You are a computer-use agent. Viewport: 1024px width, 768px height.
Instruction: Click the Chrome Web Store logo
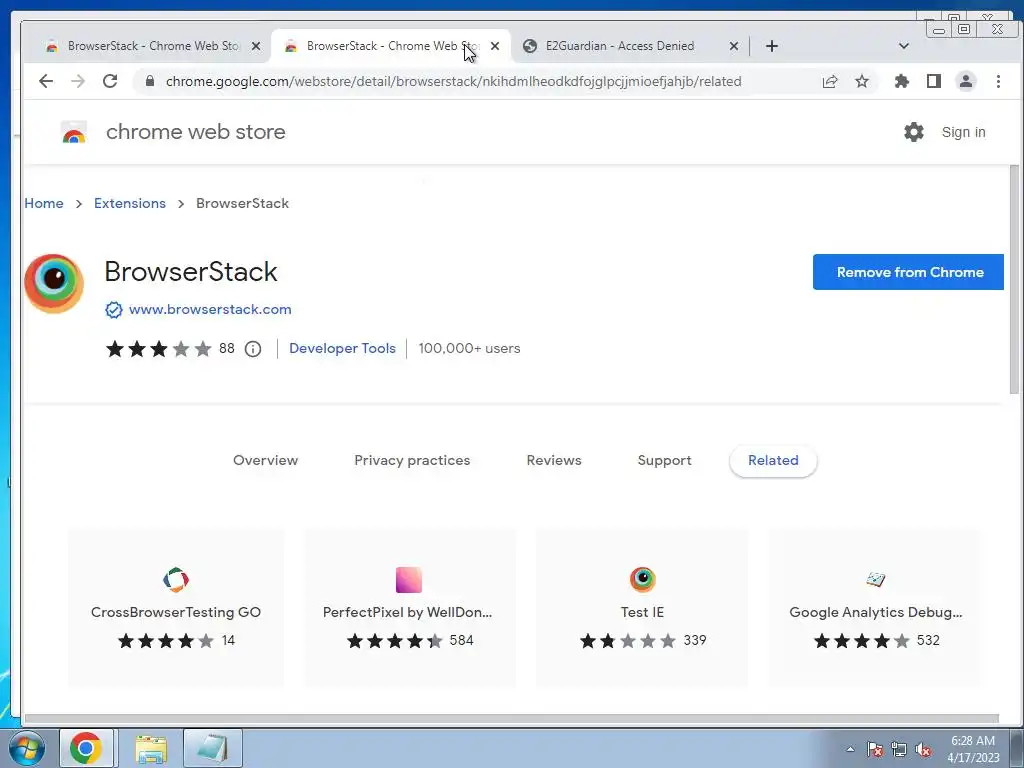(x=74, y=132)
